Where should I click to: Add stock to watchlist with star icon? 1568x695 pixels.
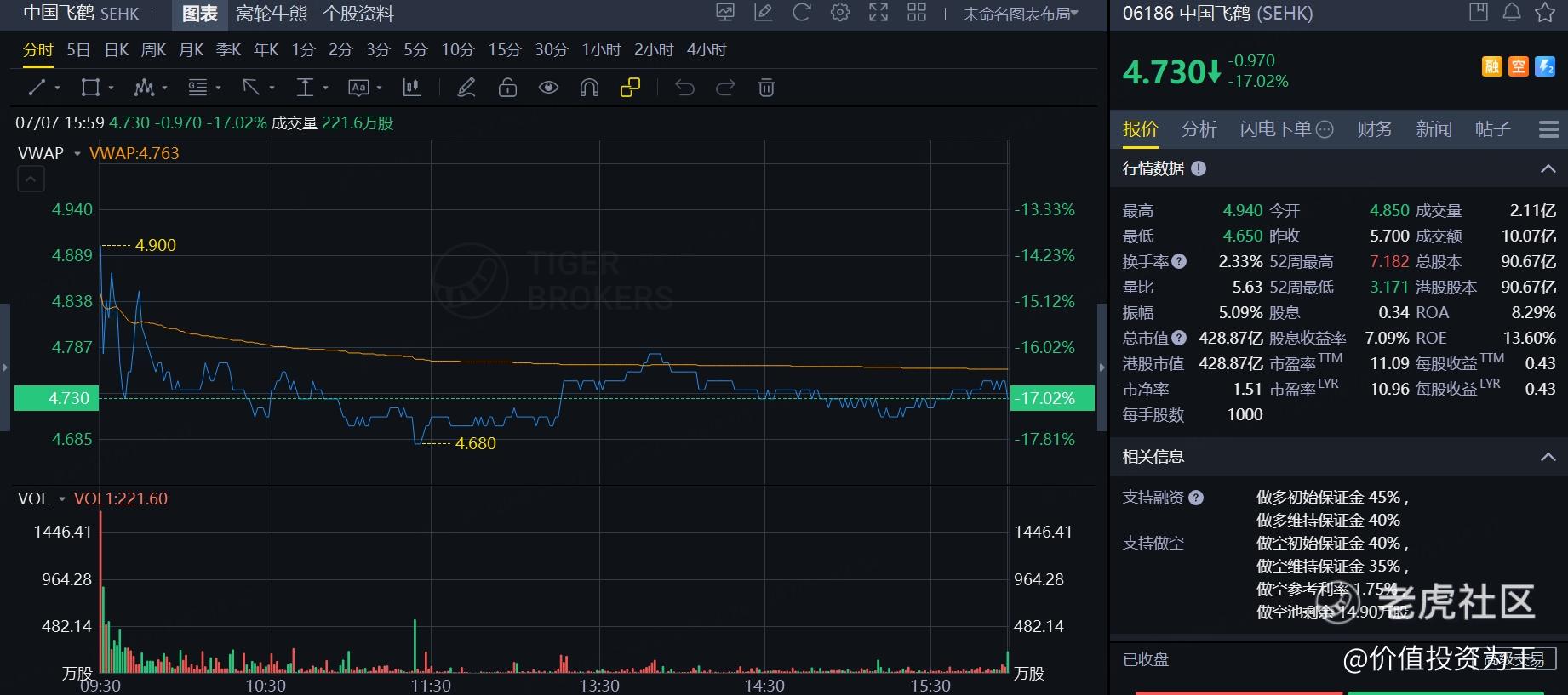point(1545,13)
